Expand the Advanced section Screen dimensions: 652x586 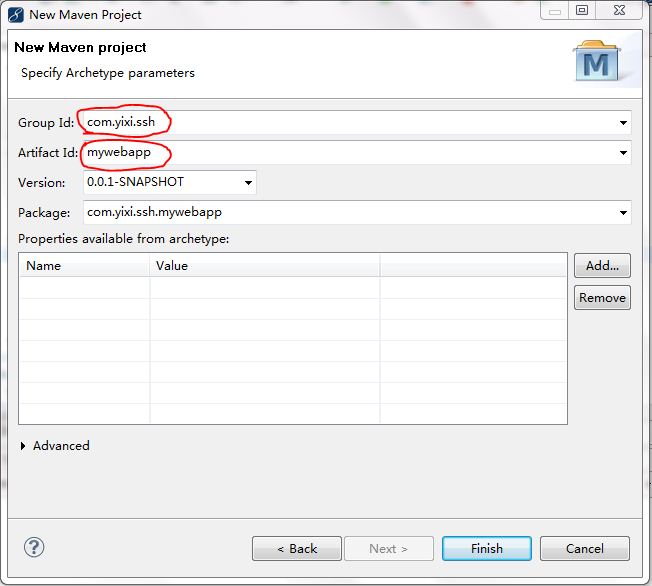25,446
